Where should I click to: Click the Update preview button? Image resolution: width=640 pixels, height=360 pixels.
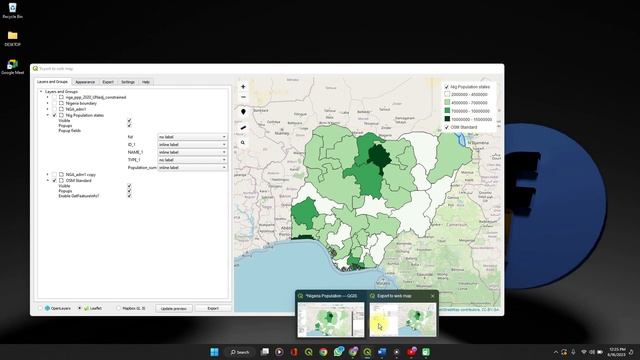(x=174, y=309)
